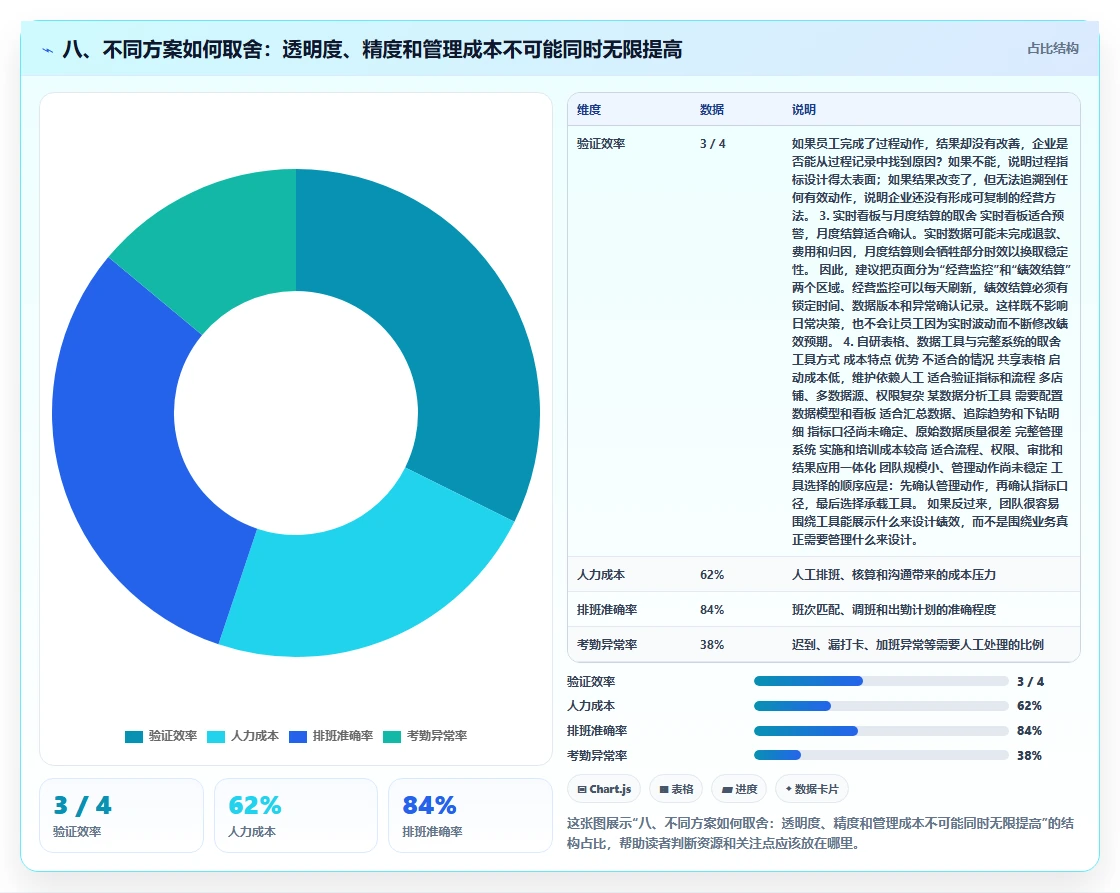Viewport: 1120px width, 893px height.
Task: Click the 排班准确率 row label in the table
Action: pyautogui.click(x=607, y=609)
